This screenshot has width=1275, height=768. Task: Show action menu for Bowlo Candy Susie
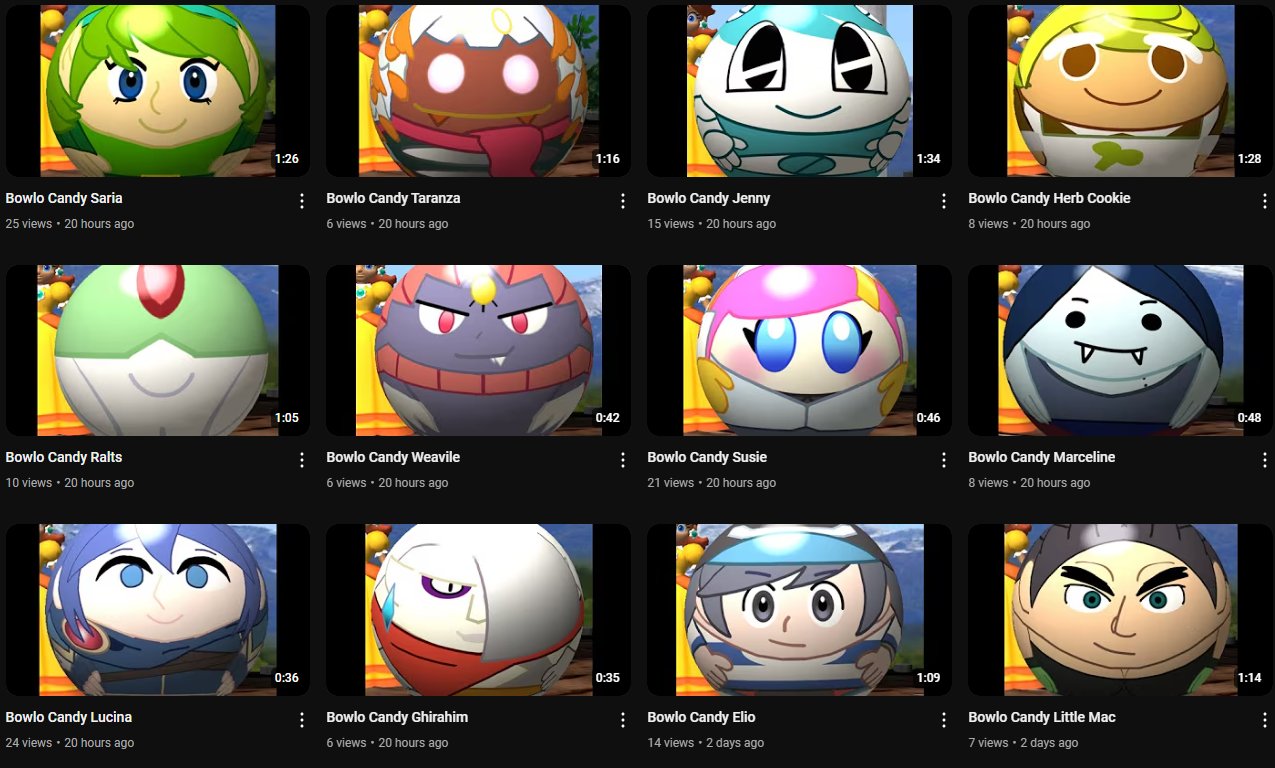[943, 460]
